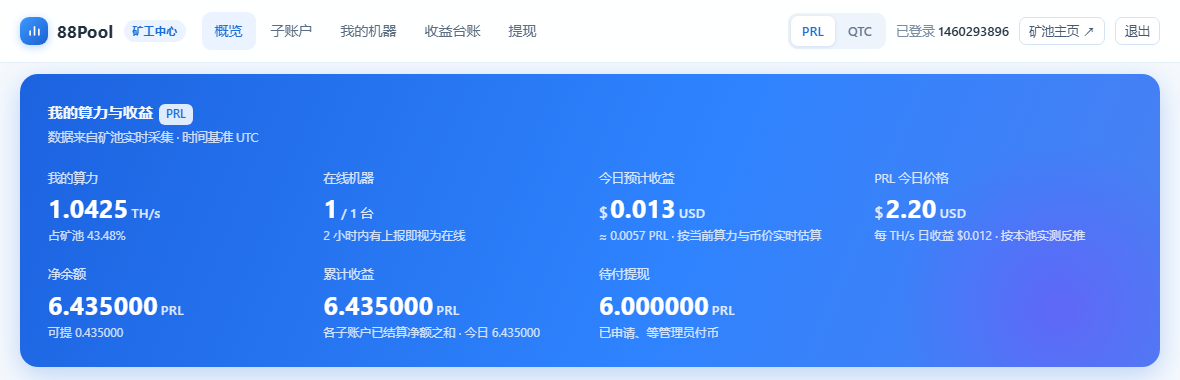
Task: Click the 我的算力与收益 heading
Action: [100, 114]
